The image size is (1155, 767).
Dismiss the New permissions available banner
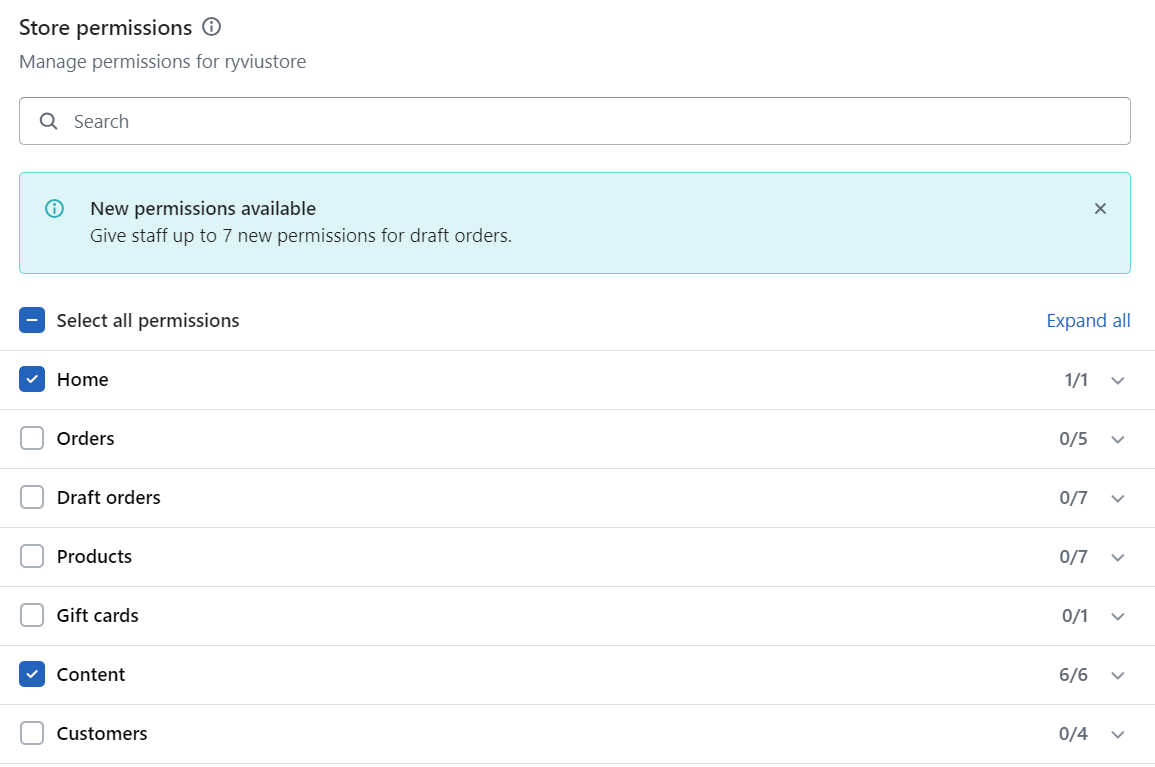pos(1100,209)
